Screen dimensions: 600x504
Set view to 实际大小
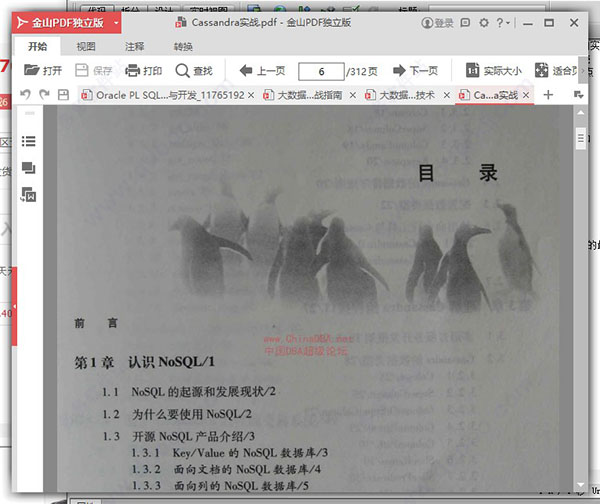pyautogui.click(x=493, y=70)
